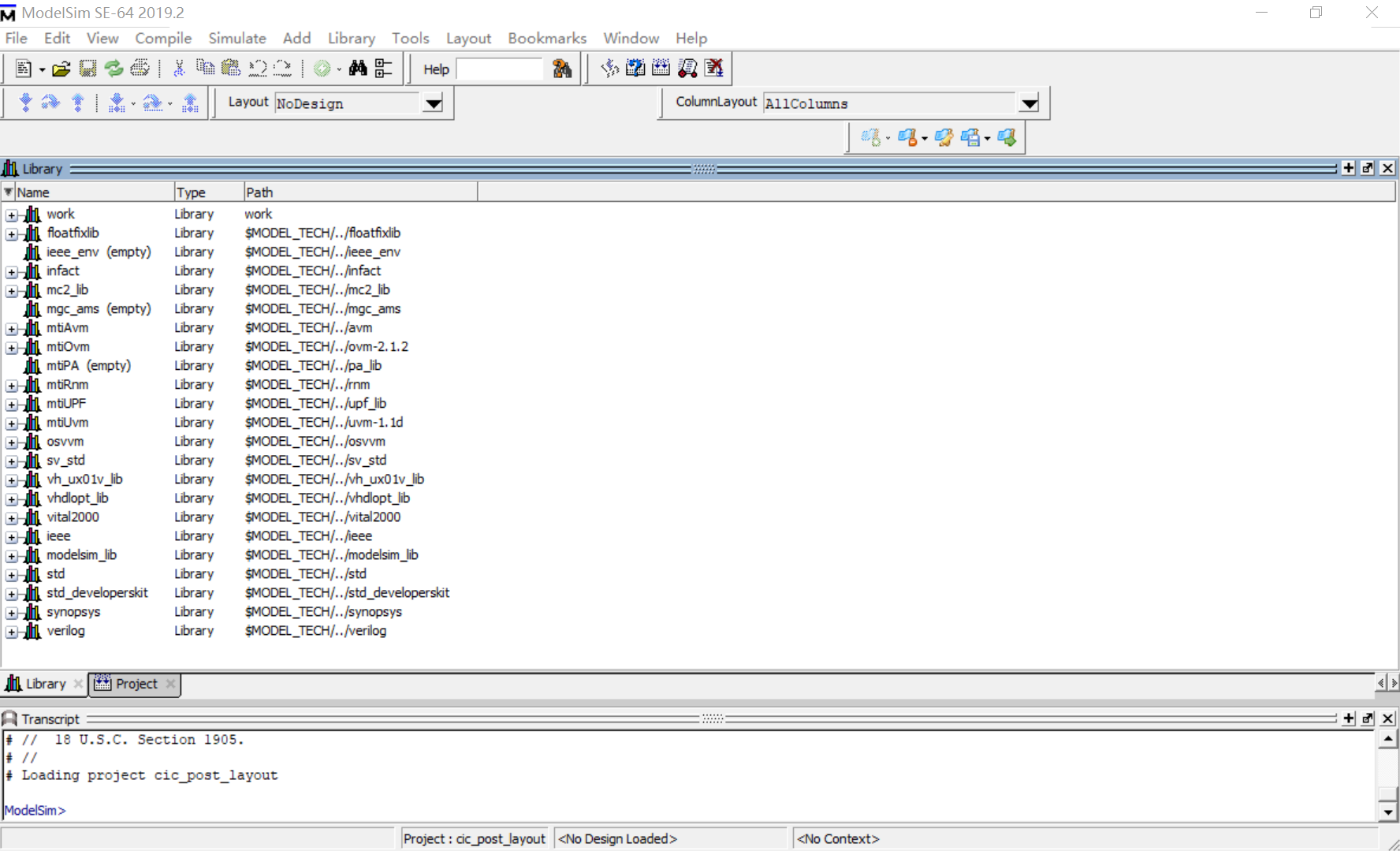Zoom the Library pane with plus button
This screenshot has width=1400, height=851.
(1349, 168)
